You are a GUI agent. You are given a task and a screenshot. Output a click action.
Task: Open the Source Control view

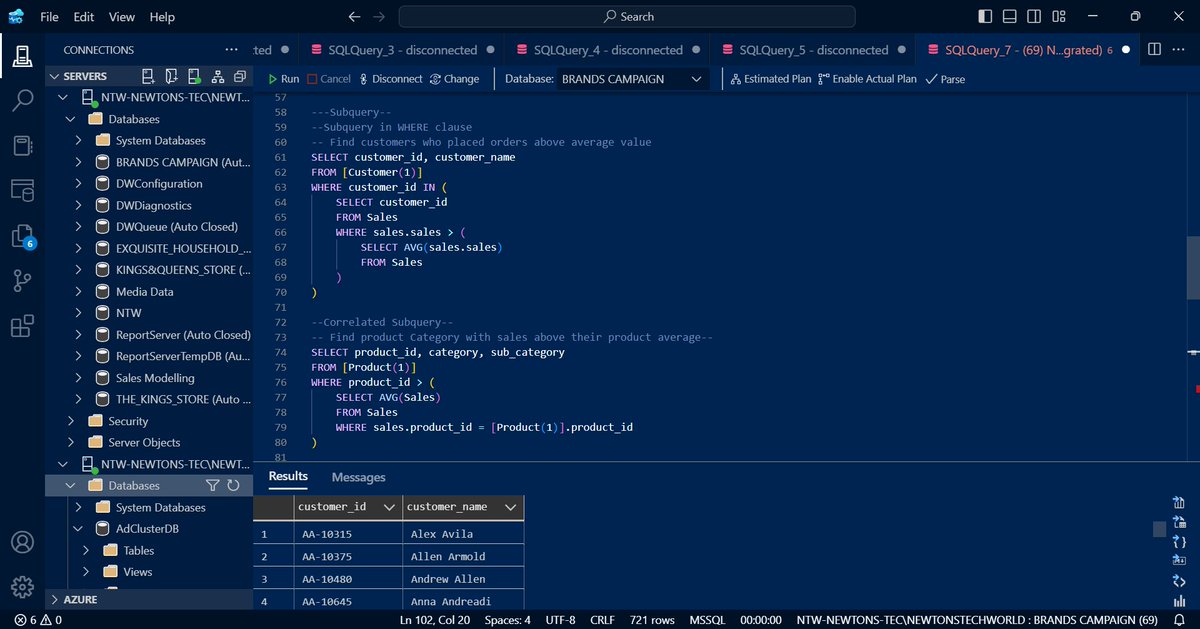point(22,281)
